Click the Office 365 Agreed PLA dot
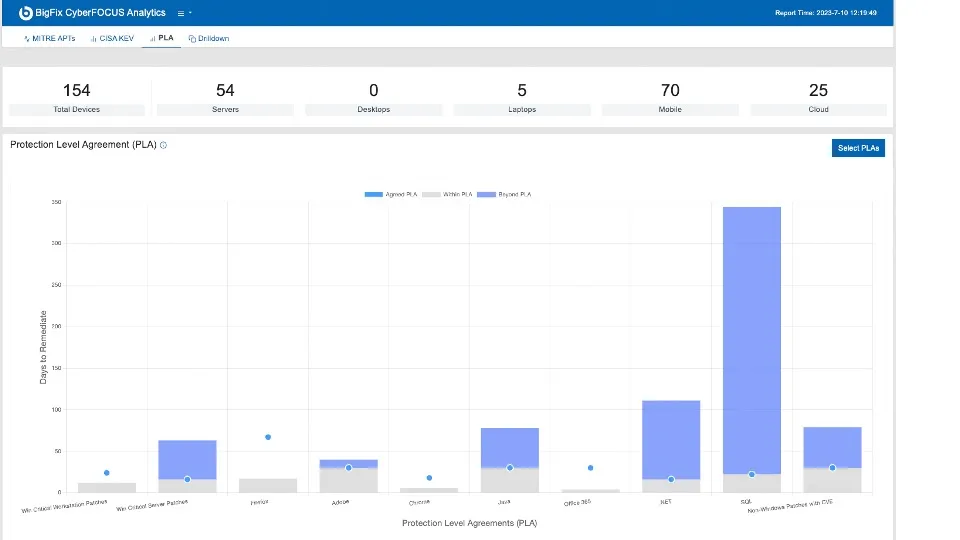The width and height of the screenshot is (960, 540). tap(590, 468)
